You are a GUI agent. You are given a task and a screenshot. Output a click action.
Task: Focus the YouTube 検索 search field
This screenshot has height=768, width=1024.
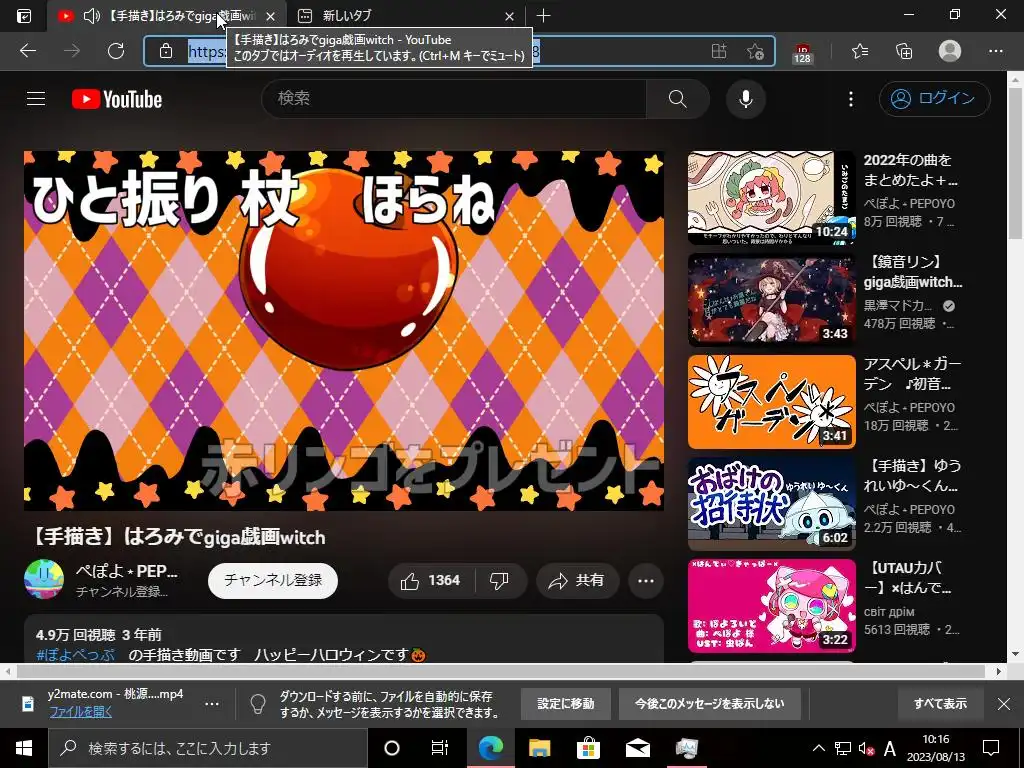pyautogui.click(x=454, y=99)
